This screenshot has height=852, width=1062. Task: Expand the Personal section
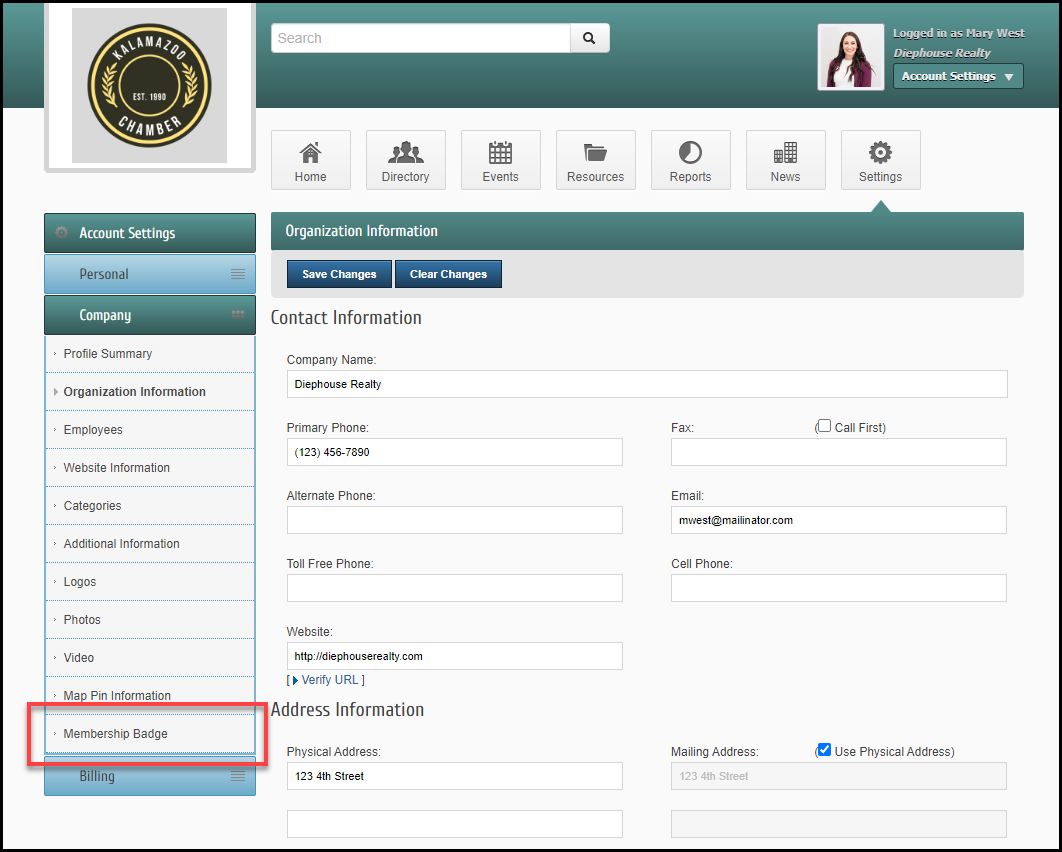150,274
